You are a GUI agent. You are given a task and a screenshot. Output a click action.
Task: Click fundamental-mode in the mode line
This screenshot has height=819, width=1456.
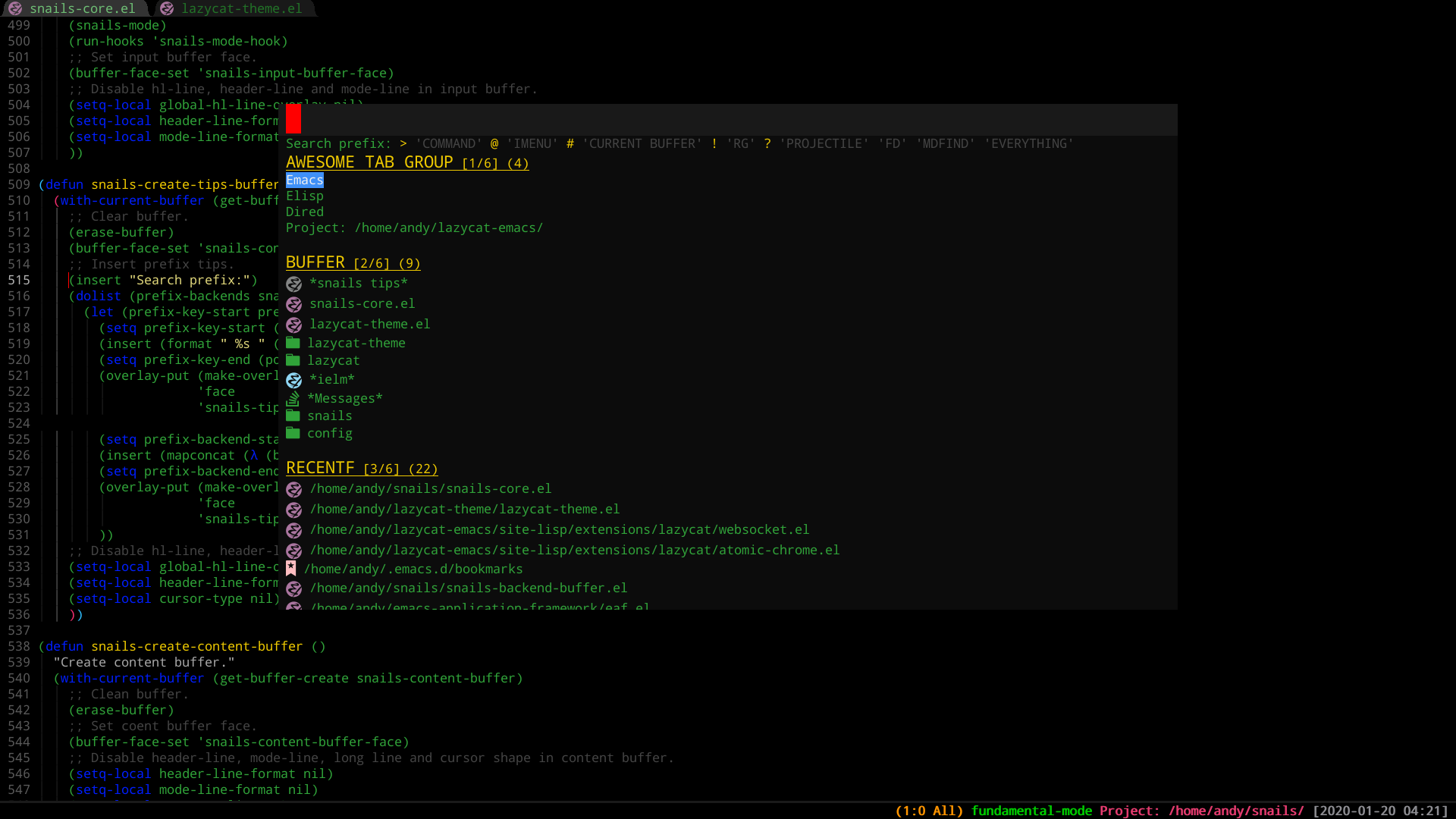[1031, 811]
